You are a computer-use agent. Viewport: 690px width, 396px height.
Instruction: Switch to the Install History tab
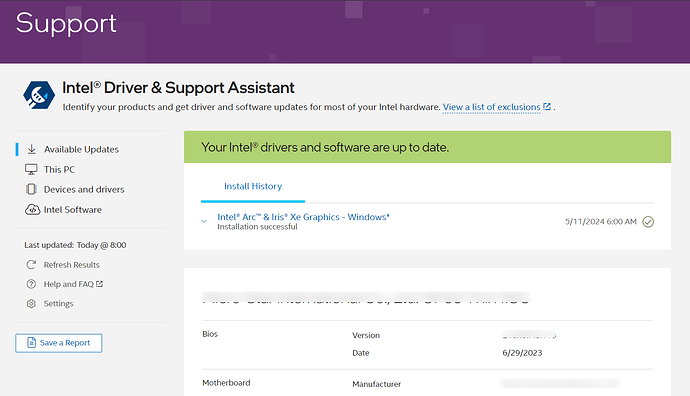(253, 186)
